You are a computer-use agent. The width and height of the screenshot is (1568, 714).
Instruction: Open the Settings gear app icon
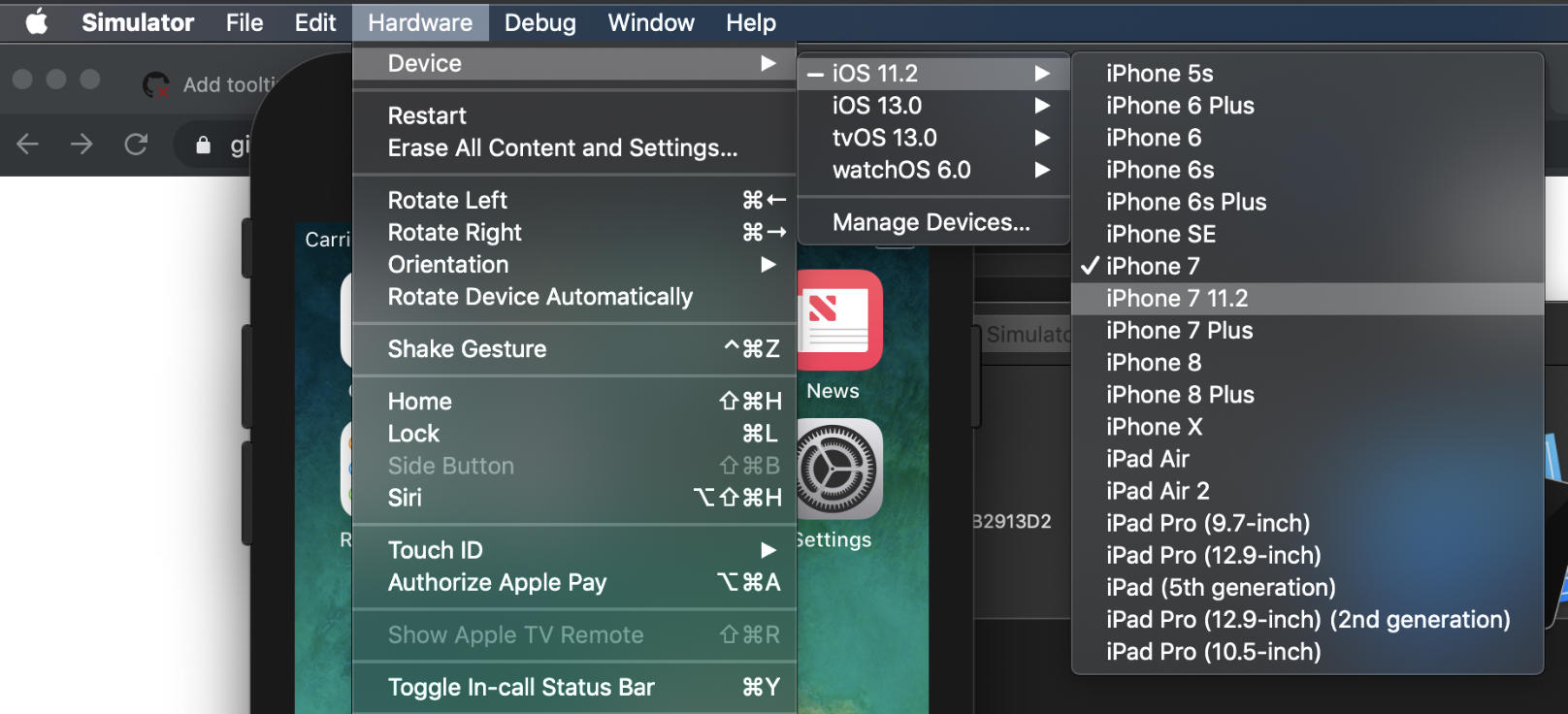(x=840, y=470)
